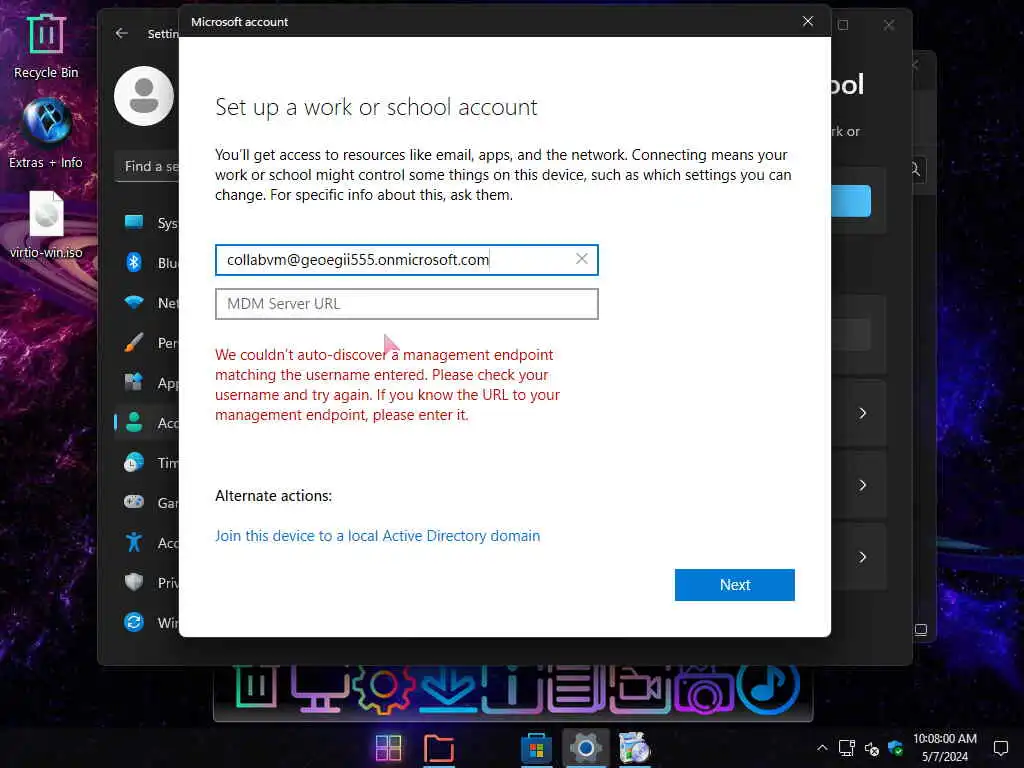
Task: Open Gaming controller icon in Settings sidebar
Action: click(134, 502)
